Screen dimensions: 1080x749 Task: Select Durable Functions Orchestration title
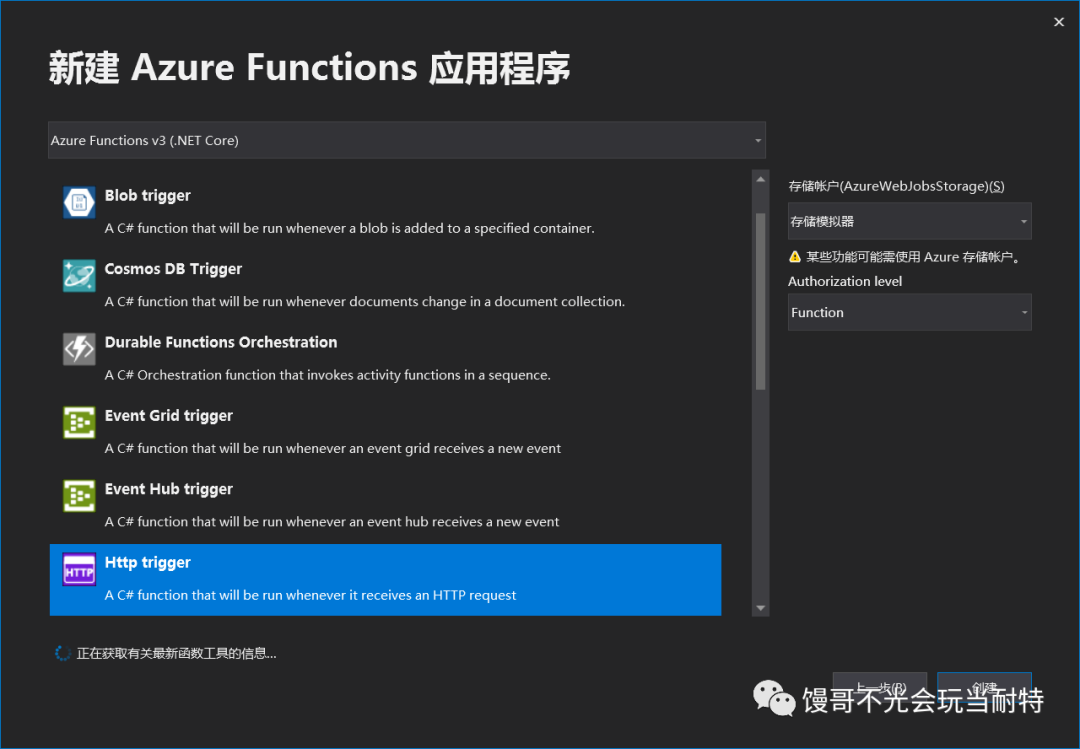pos(220,342)
